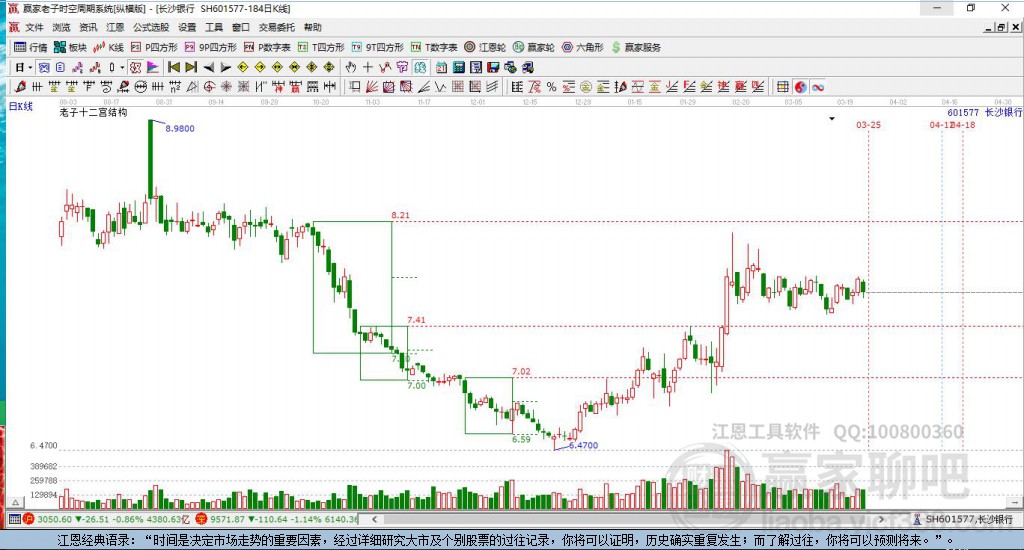The height and width of the screenshot is (550, 1024).
Task: Open 赢家服务 service
Action: pos(635,47)
